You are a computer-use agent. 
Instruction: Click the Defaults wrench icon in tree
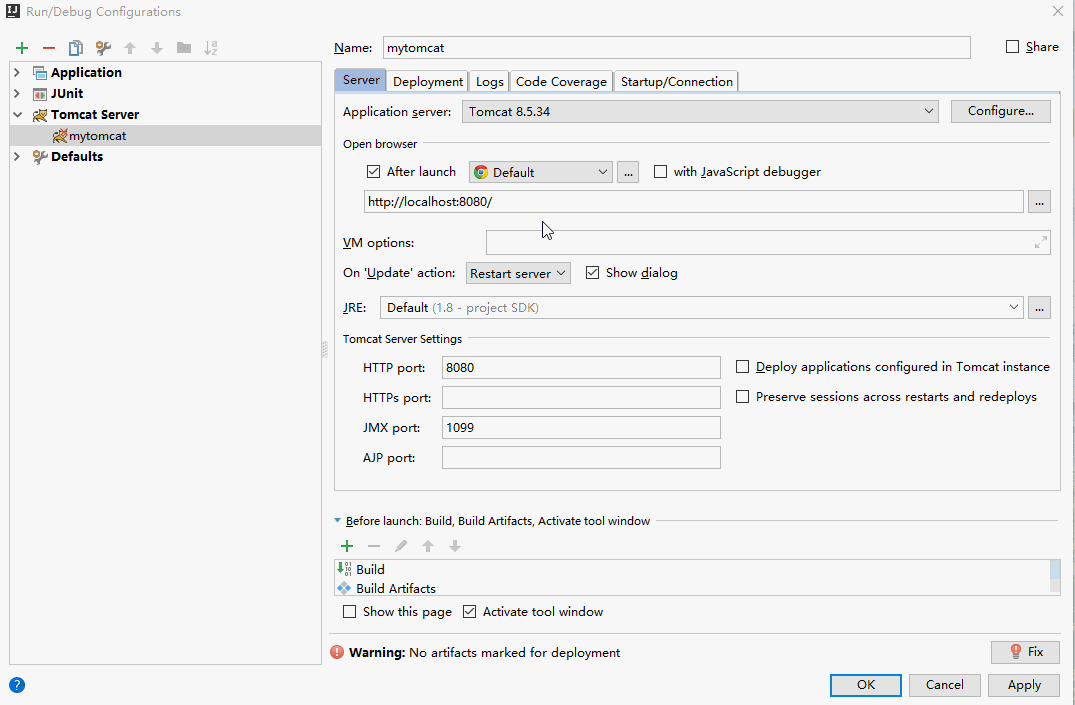40,157
